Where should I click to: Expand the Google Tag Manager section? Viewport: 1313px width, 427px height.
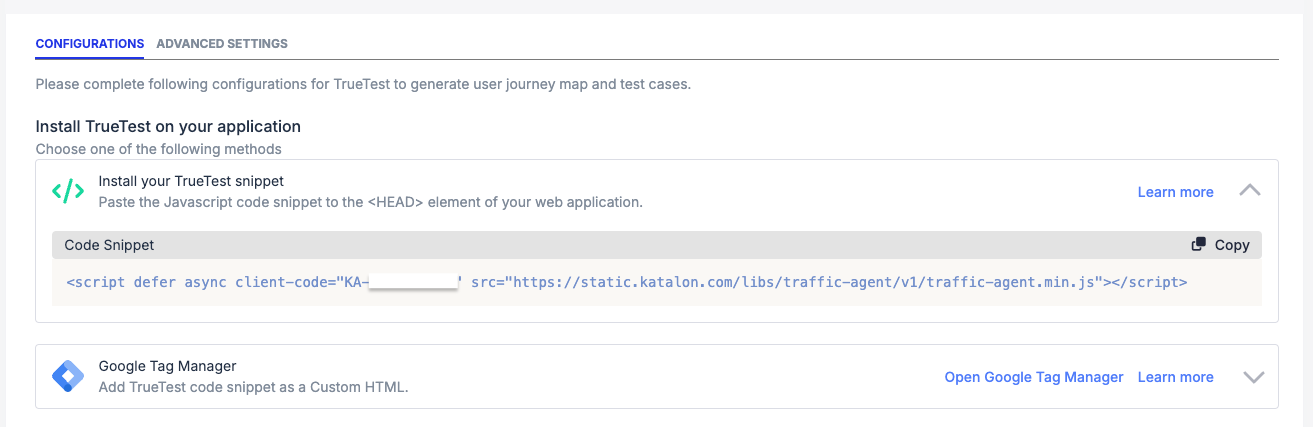pyautogui.click(x=1253, y=377)
